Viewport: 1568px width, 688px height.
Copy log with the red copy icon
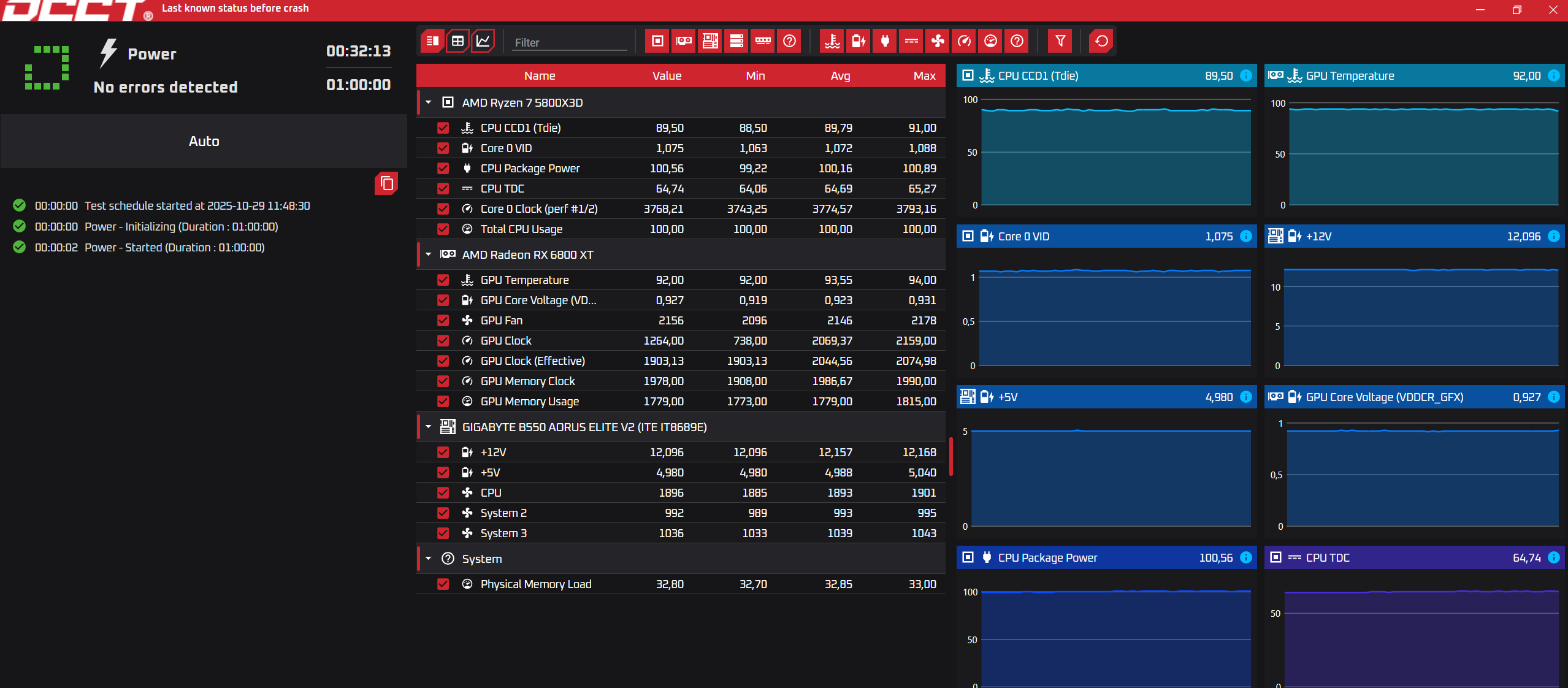tap(386, 183)
